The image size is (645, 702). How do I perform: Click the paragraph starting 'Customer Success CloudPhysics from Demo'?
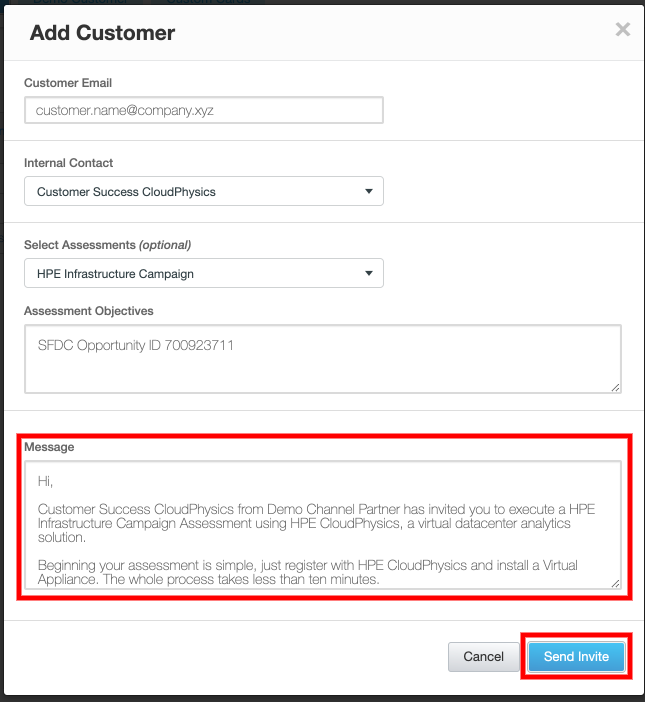315,523
